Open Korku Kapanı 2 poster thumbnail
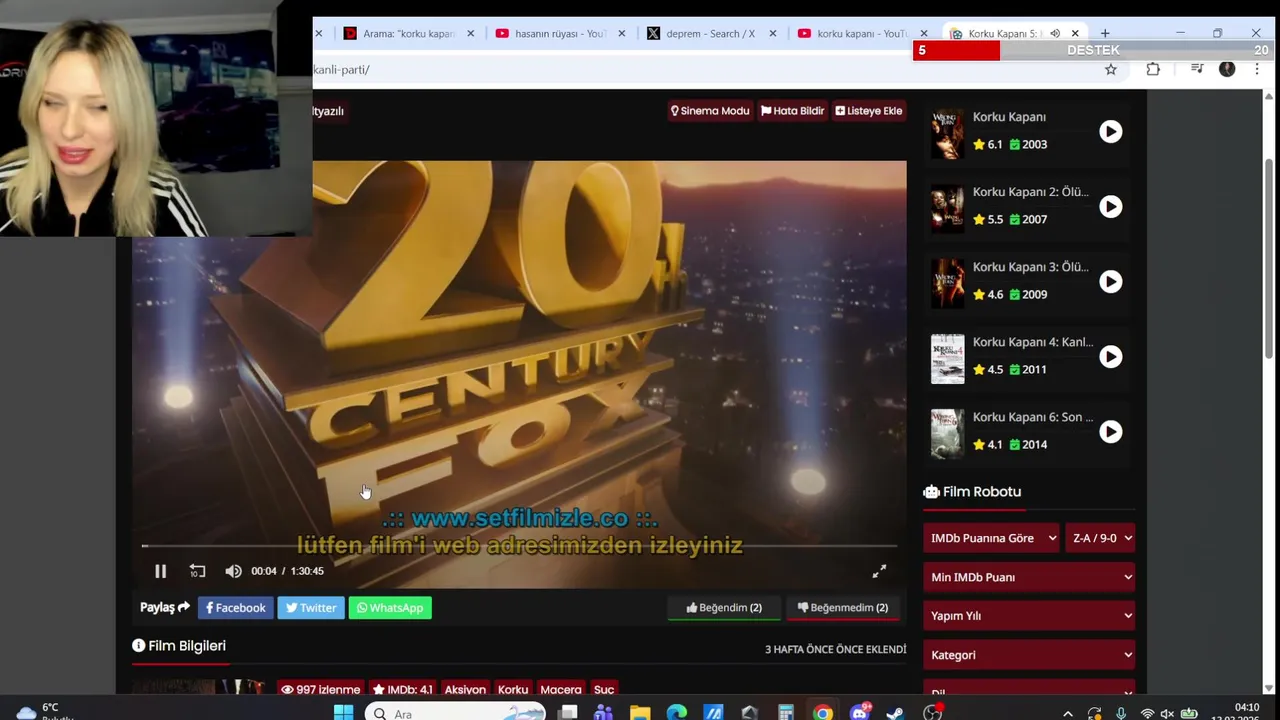The height and width of the screenshot is (720, 1280). click(x=947, y=209)
